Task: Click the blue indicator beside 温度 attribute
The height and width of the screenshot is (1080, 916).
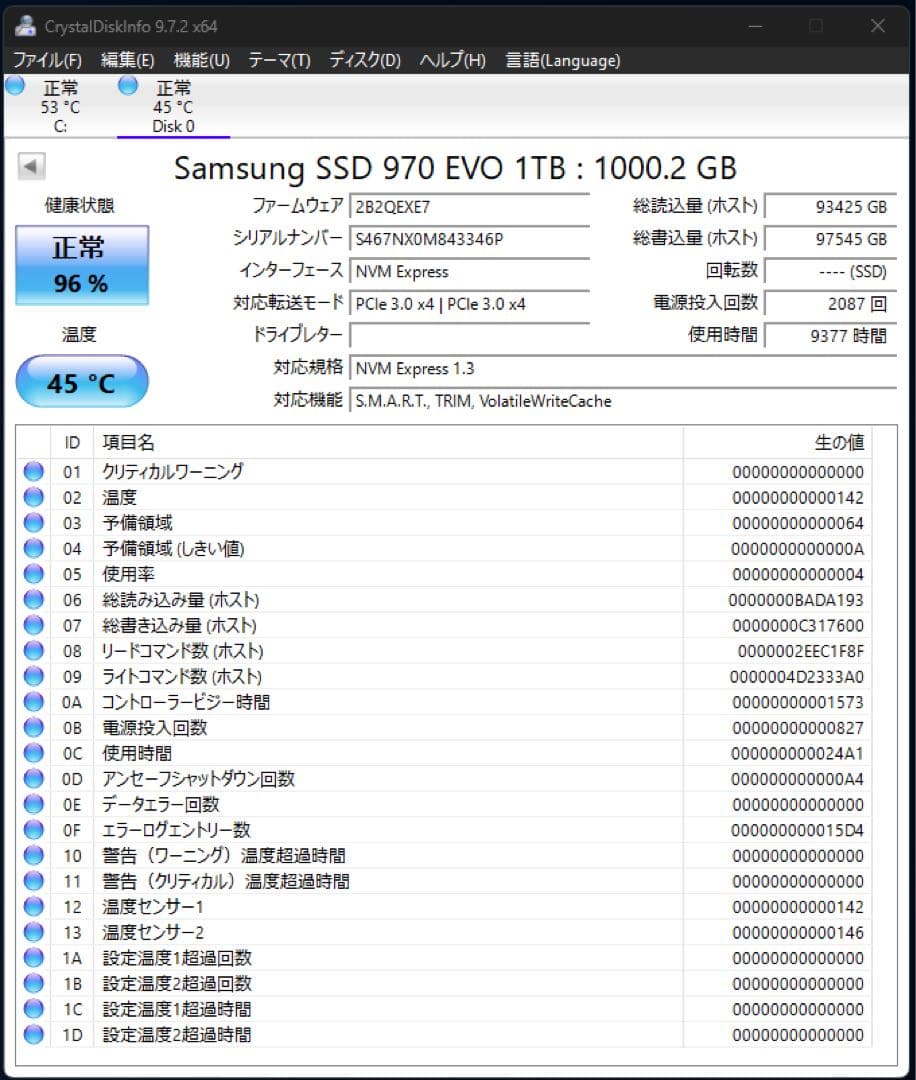Action: point(32,497)
